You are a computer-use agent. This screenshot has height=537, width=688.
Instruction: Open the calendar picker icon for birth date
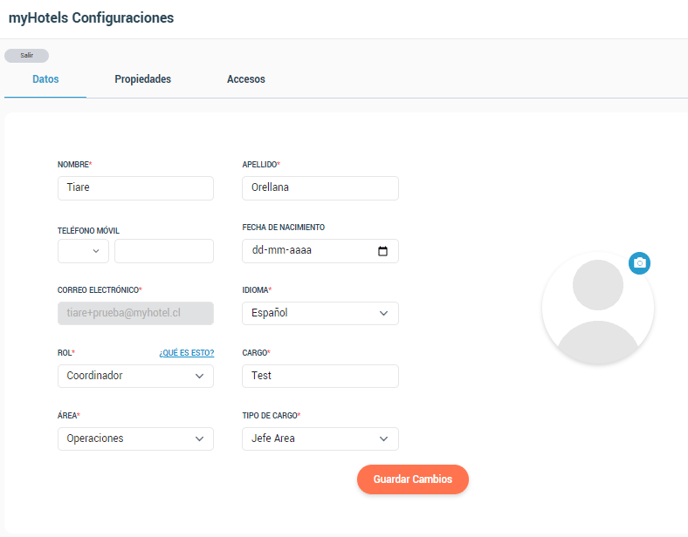pos(383,251)
